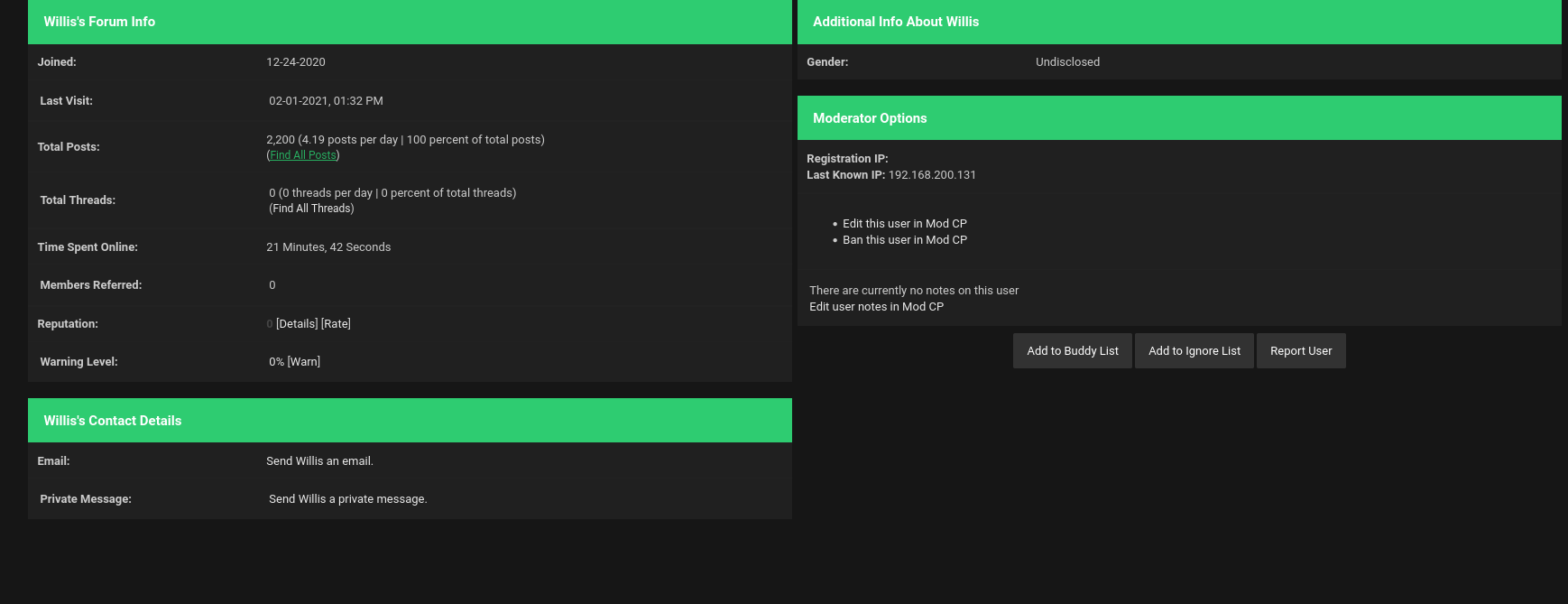
Task: Open the Warn link beside warning level
Action: (x=304, y=362)
